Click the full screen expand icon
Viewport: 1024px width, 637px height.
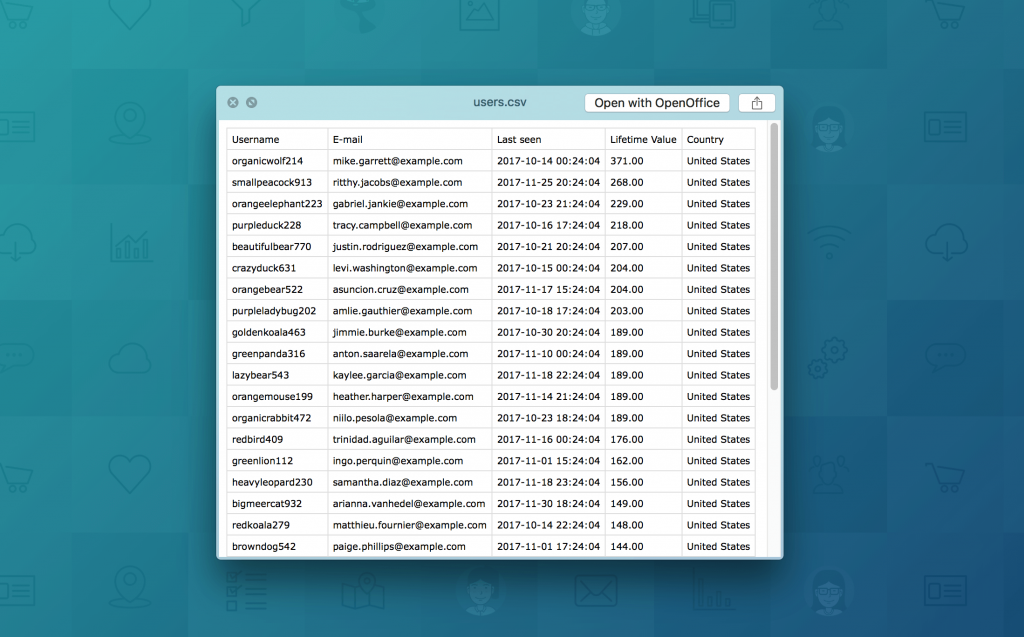tap(252, 102)
